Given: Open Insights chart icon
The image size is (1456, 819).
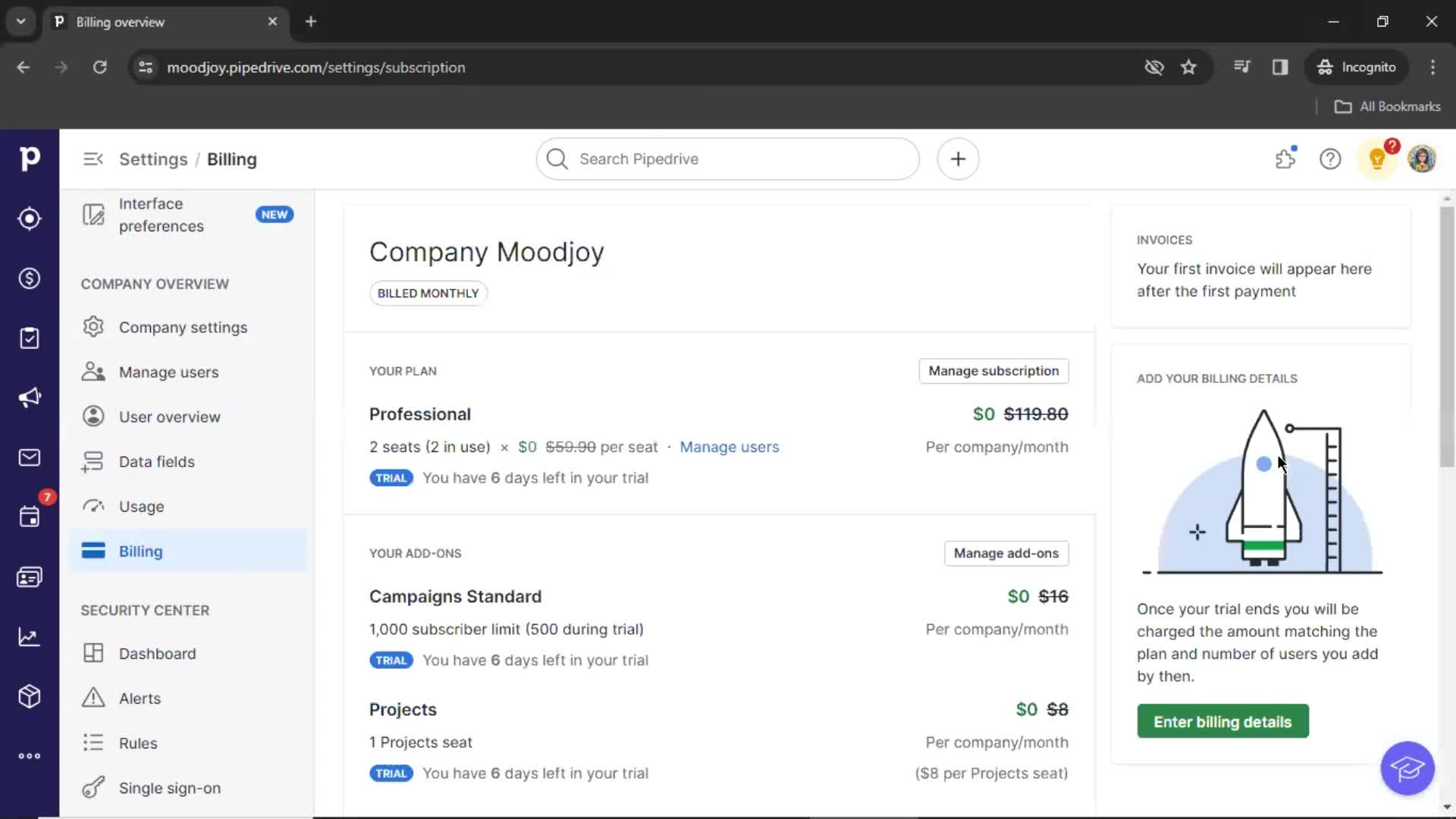Looking at the screenshot, I should pyautogui.click(x=30, y=637).
